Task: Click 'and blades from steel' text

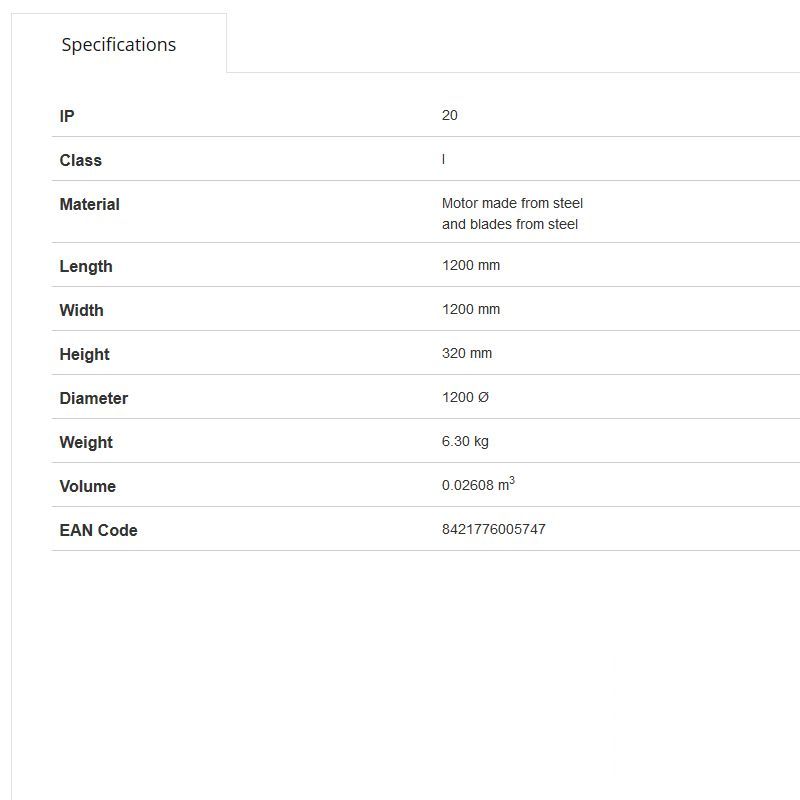Action: pyautogui.click(x=510, y=224)
